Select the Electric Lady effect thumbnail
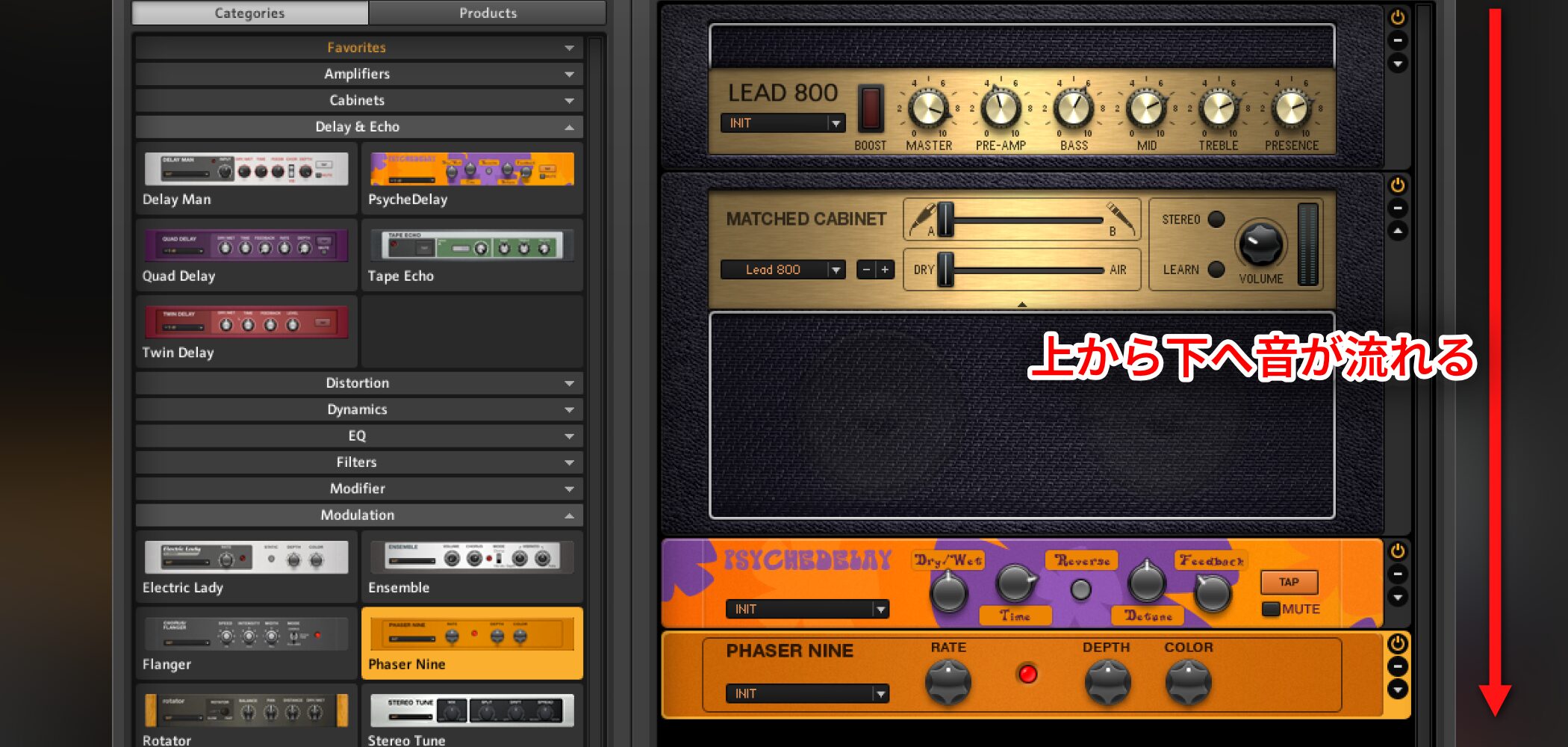The height and width of the screenshot is (747, 1568). [246, 557]
